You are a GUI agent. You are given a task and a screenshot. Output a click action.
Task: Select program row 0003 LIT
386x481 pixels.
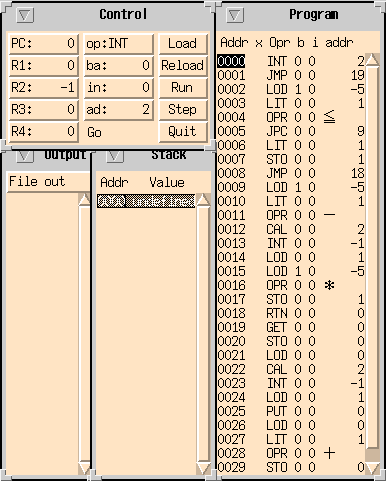click(291, 103)
